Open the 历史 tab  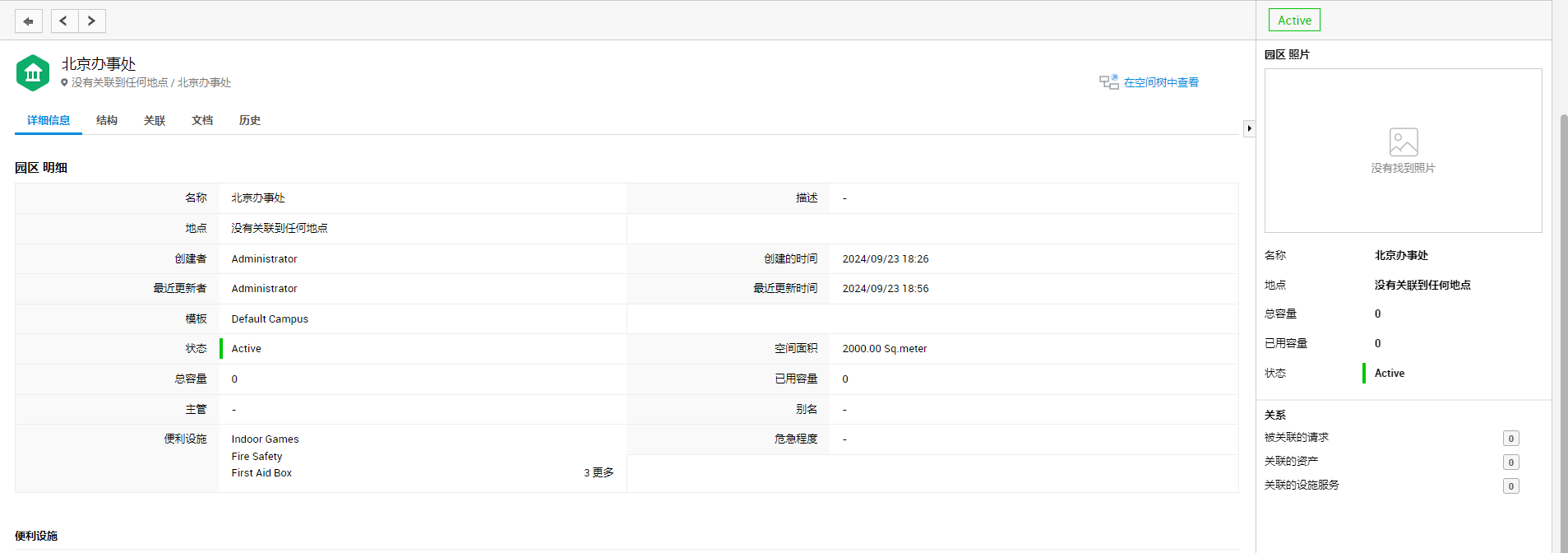tap(250, 120)
